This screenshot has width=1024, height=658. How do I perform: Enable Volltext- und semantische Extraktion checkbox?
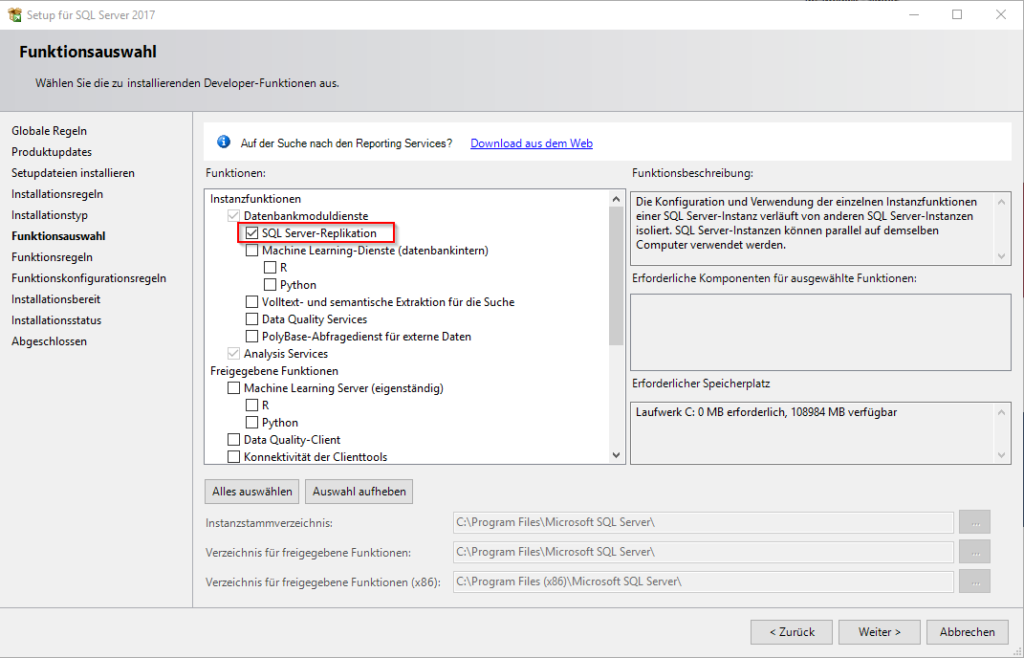pyautogui.click(x=252, y=302)
